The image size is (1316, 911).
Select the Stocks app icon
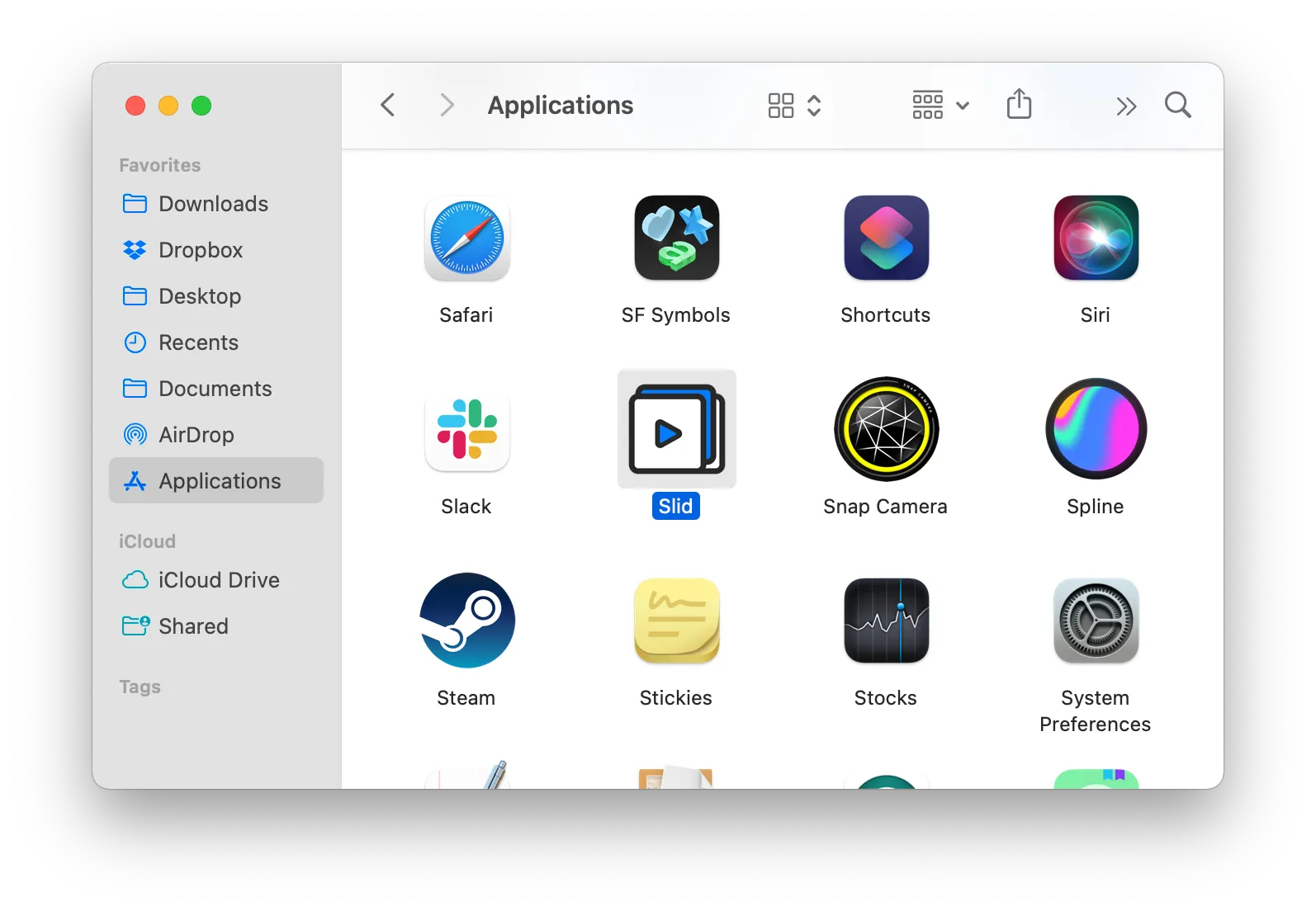[887, 621]
